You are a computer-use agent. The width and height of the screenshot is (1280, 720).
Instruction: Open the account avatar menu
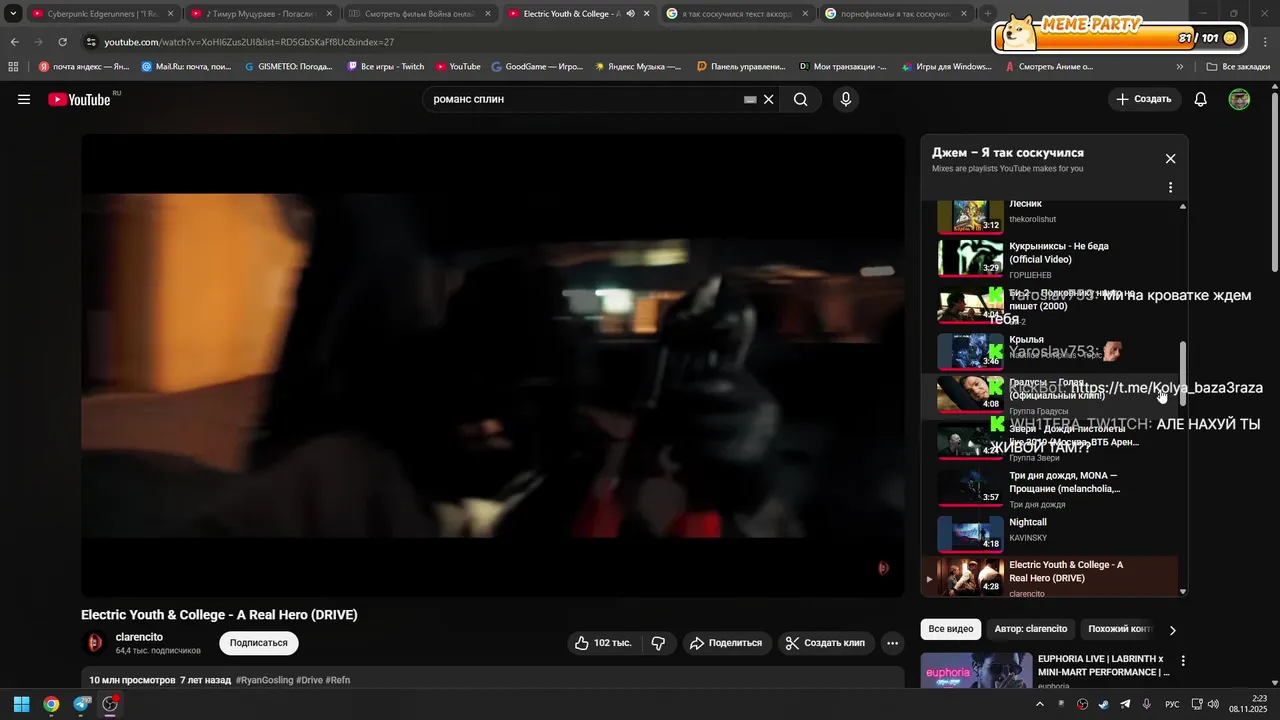point(1239,100)
